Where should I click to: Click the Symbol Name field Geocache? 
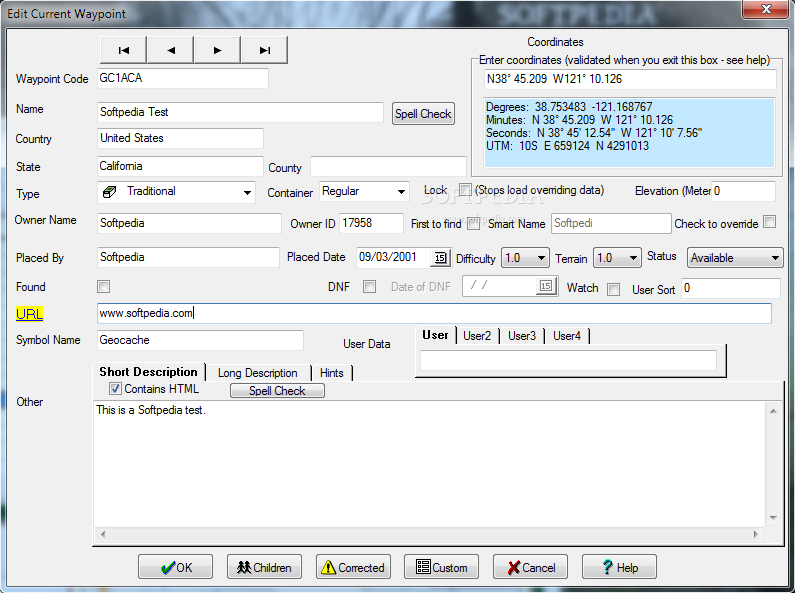pos(200,340)
